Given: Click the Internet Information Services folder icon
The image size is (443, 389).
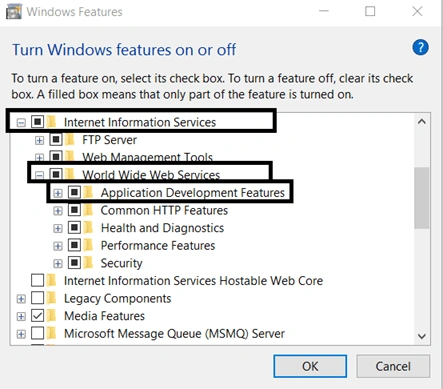Looking at the screenshot, I should coord(51,122).
